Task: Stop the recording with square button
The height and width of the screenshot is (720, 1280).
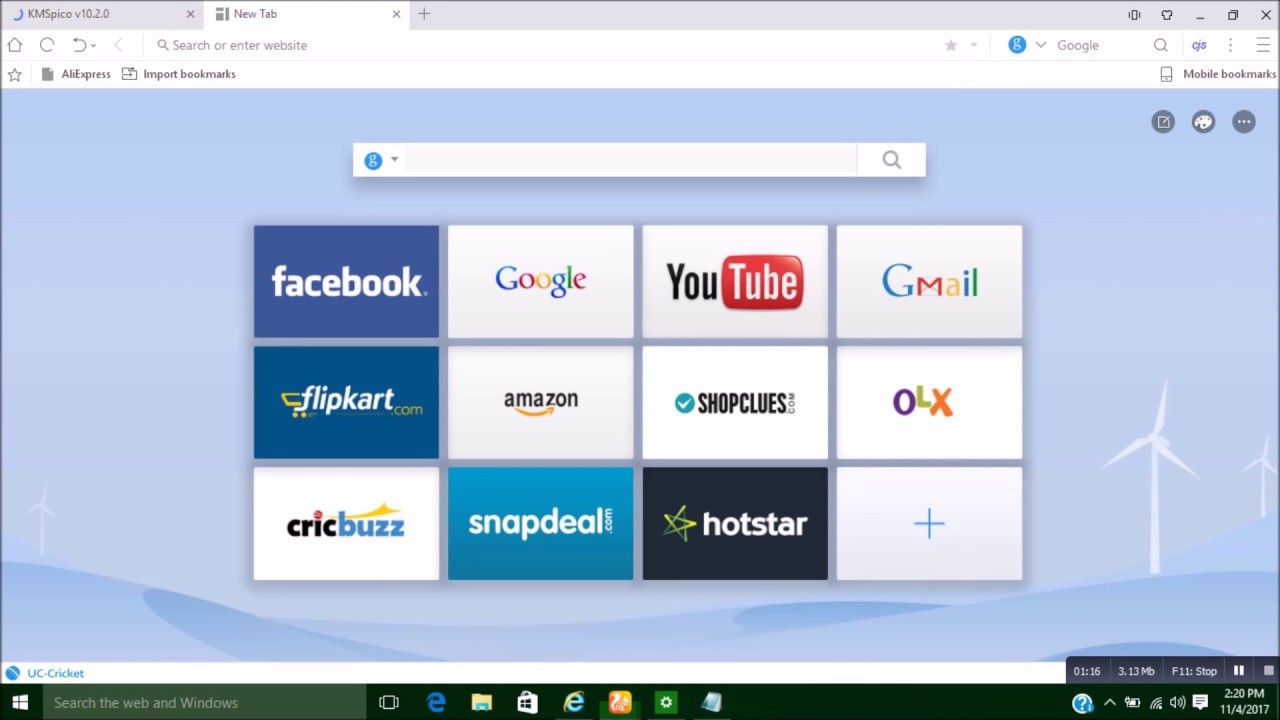Action: point(1269,671)
